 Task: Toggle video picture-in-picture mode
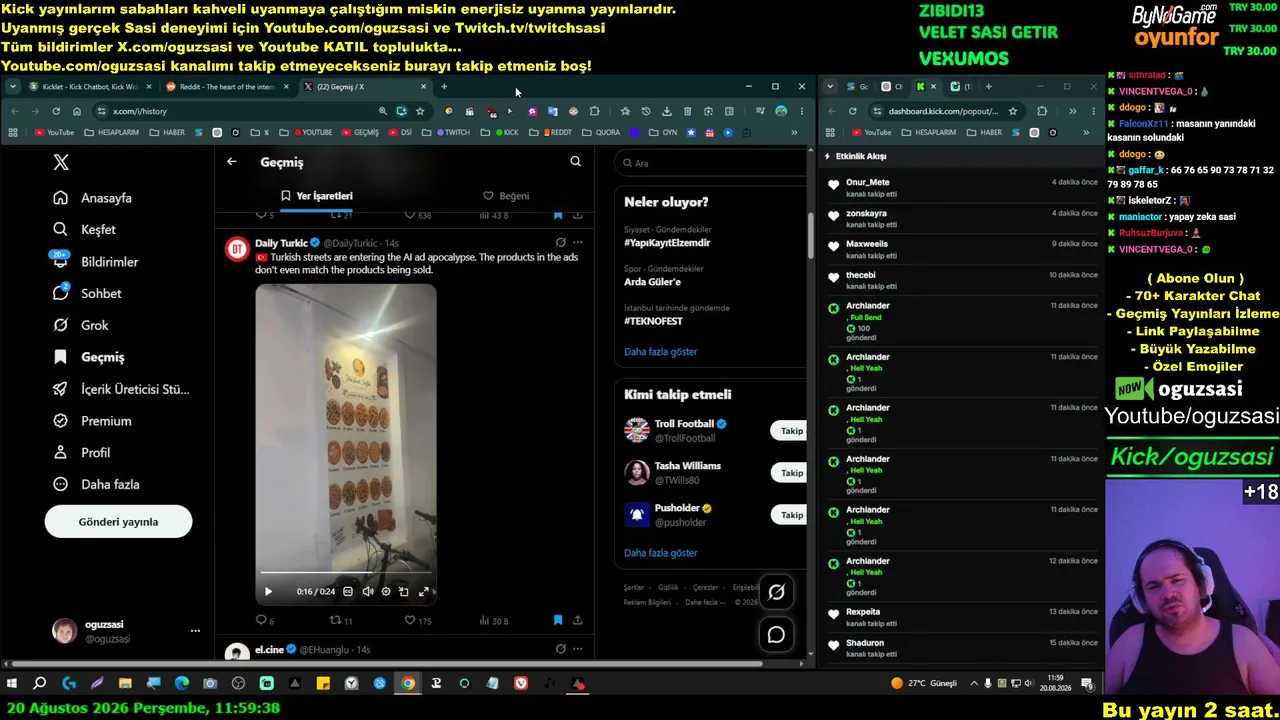click(404, 592)
